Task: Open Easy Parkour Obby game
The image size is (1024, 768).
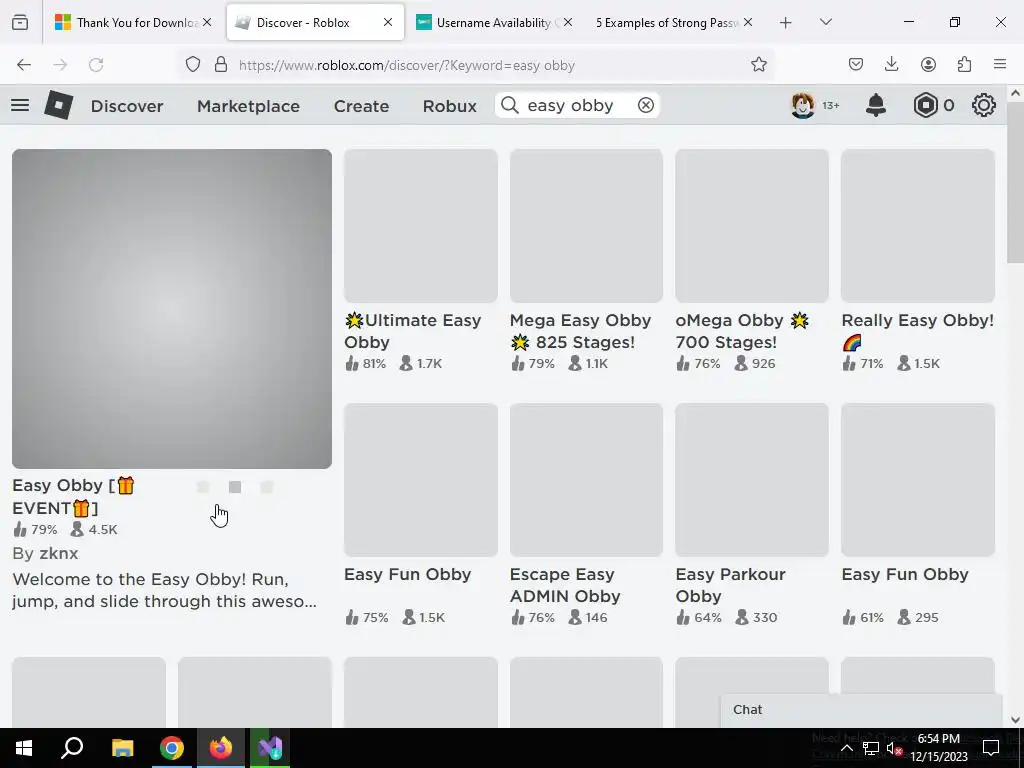Action: point(730,585)
